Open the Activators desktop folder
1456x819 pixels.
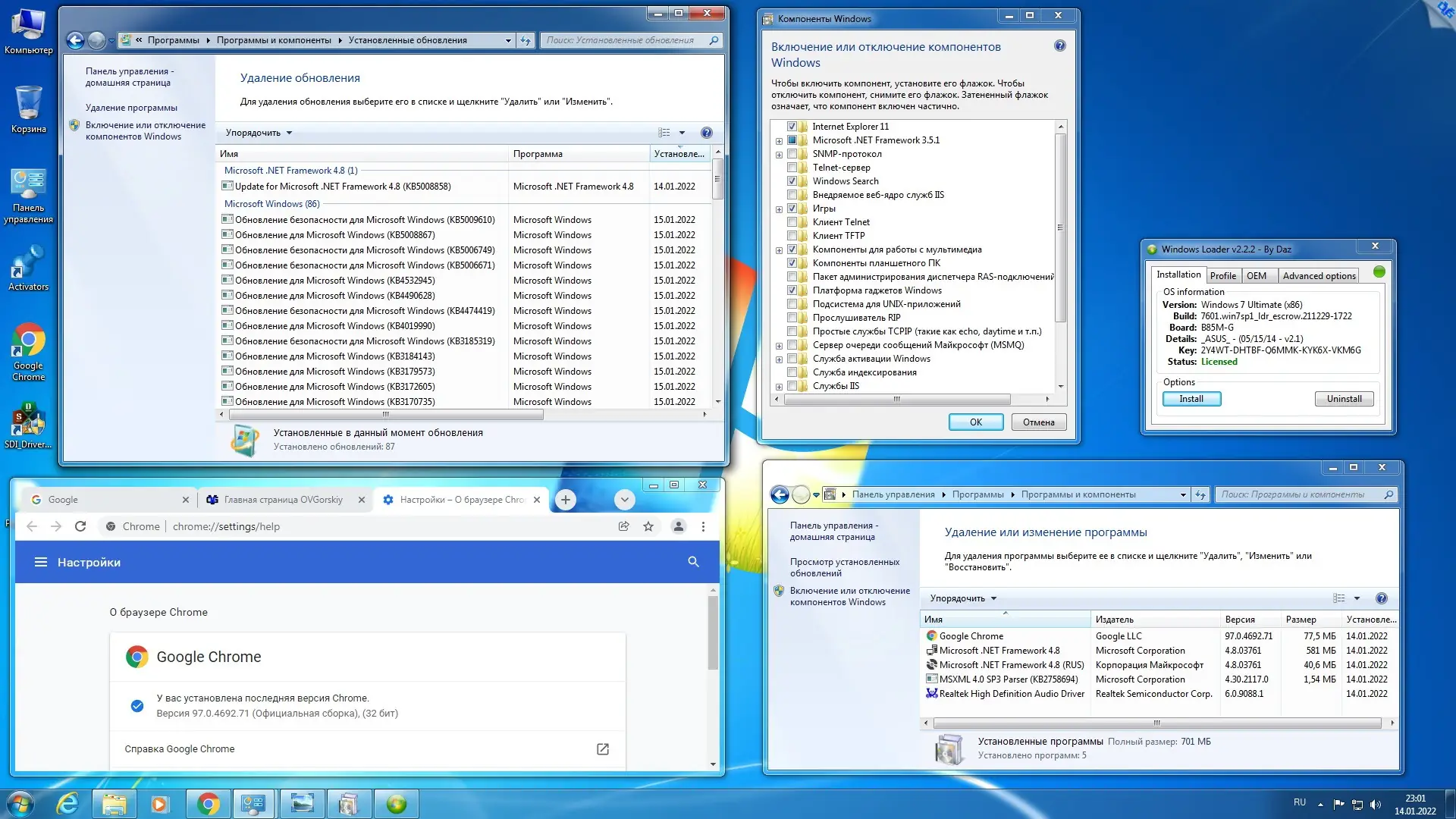(x=27, y=267)
